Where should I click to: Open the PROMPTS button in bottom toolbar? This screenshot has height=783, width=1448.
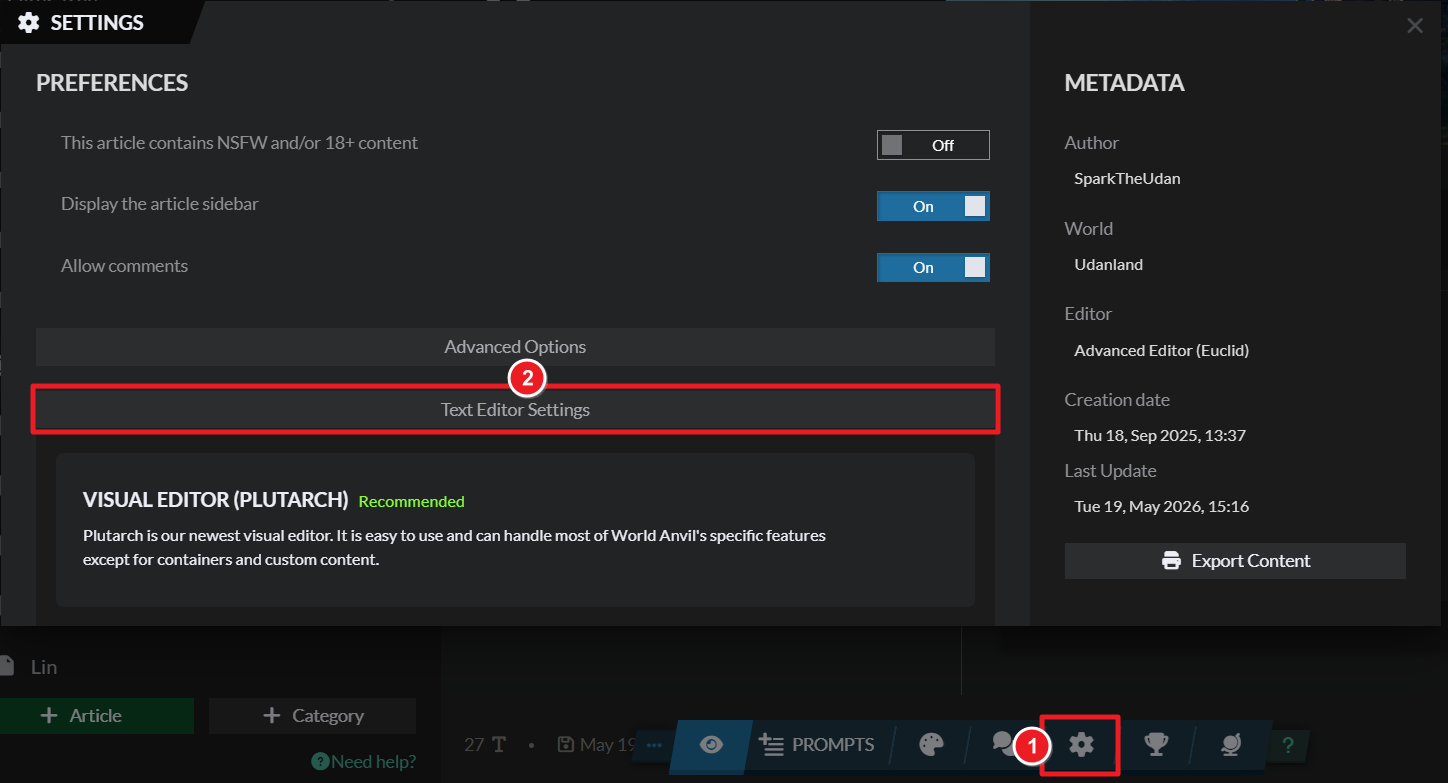816,744
